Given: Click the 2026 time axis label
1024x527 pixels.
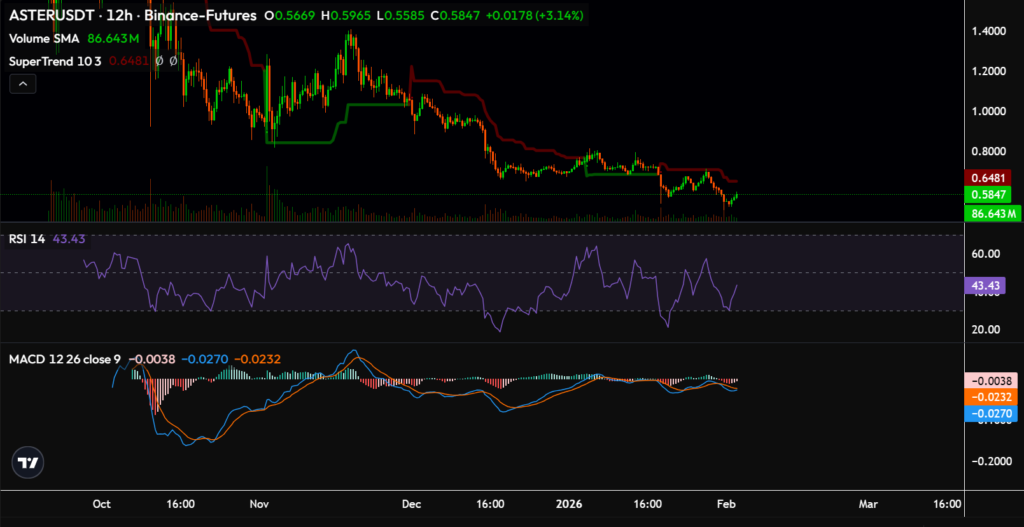Looking at the screenshot, I should click(x=568, y=504).
